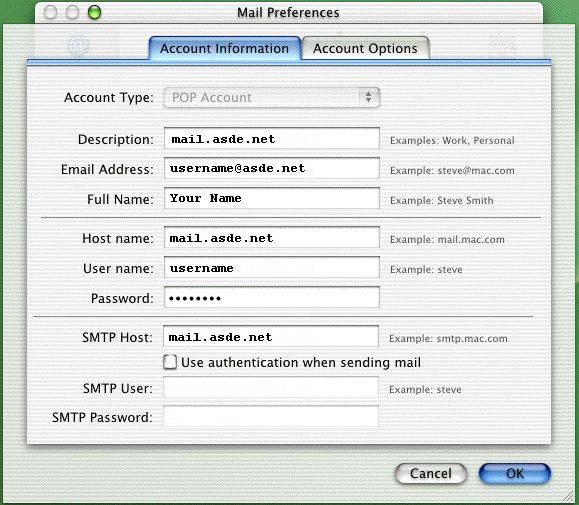Click the 'Description:' label
Image resolution: width=579 pixels, height=505 pixels.
116,140
